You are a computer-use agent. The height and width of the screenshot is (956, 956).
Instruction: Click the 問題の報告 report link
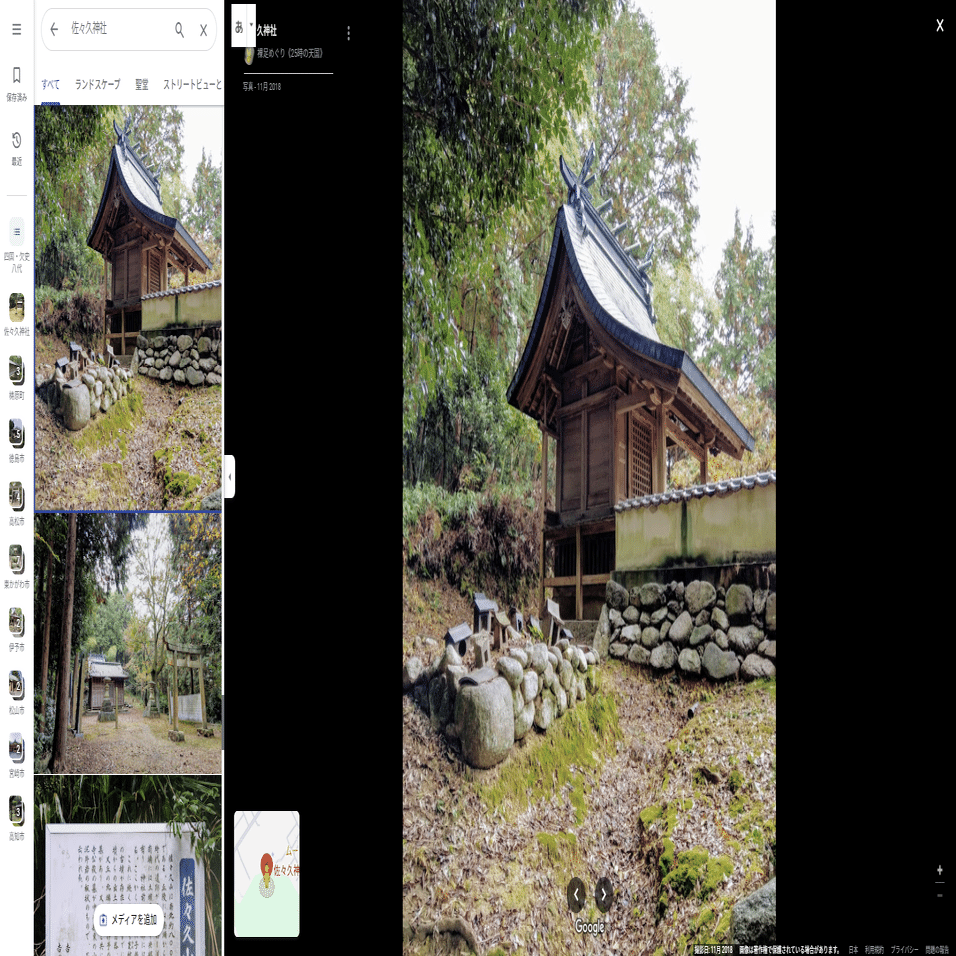click(936, 949)
